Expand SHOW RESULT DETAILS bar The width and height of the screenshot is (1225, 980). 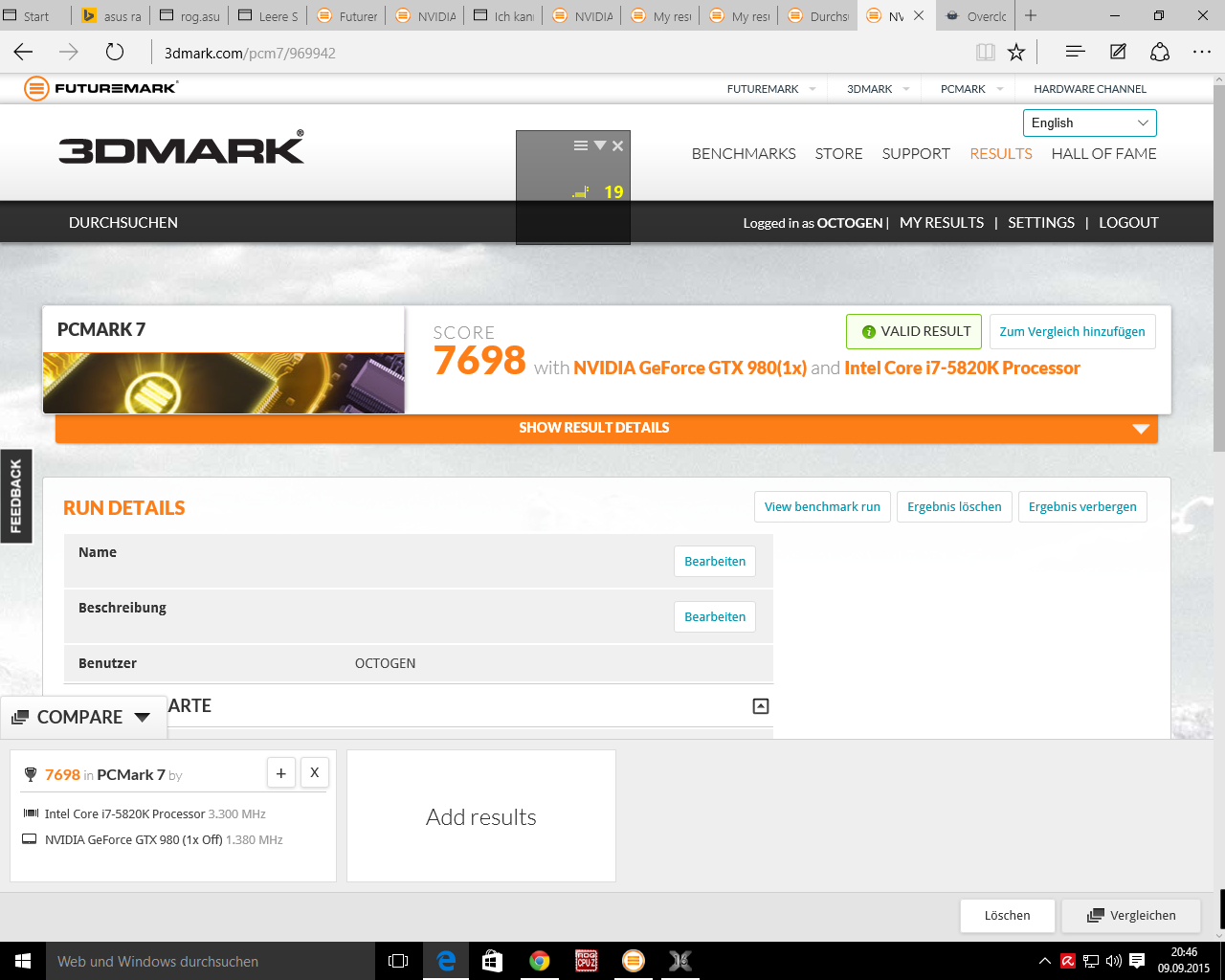tap(607, 428)
